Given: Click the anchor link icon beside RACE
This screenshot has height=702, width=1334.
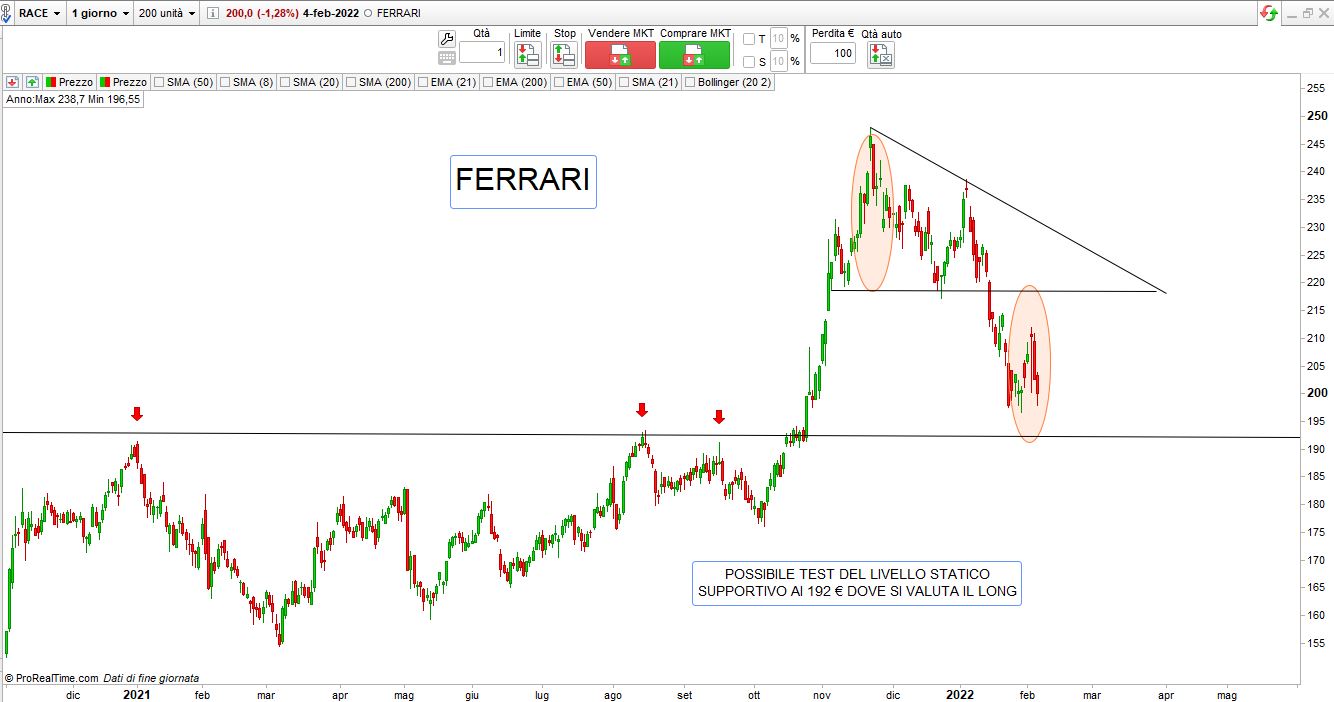Looking at the screenshot, I should coord(7,13).
